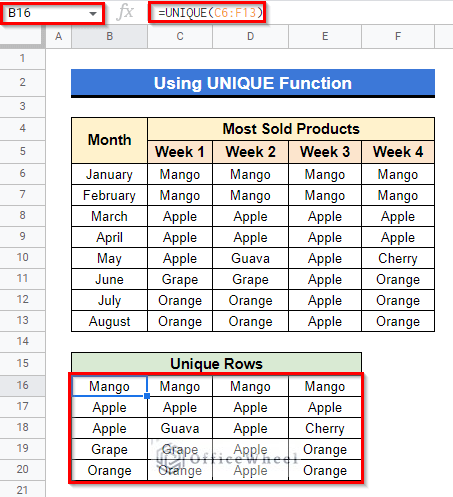Select the Guava cell in May row

point(250,258)
